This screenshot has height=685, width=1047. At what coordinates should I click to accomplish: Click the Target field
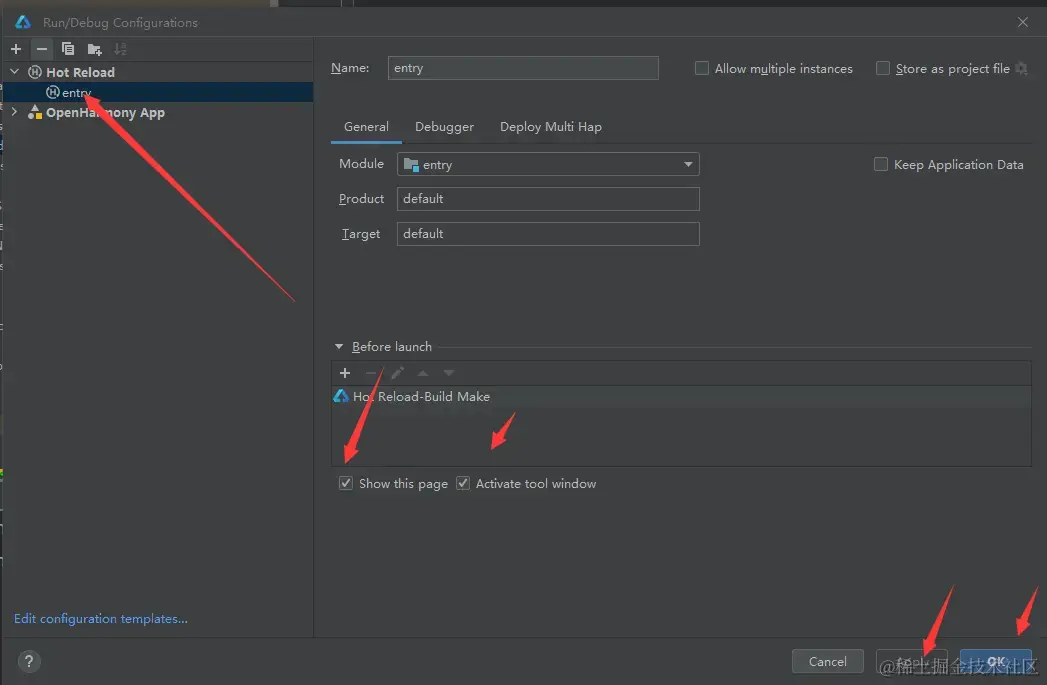click(548, 234)
